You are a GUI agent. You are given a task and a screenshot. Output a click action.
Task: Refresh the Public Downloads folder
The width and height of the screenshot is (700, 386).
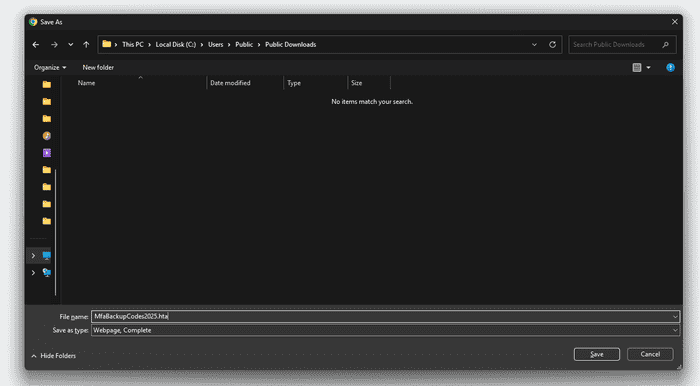[552, 45]
